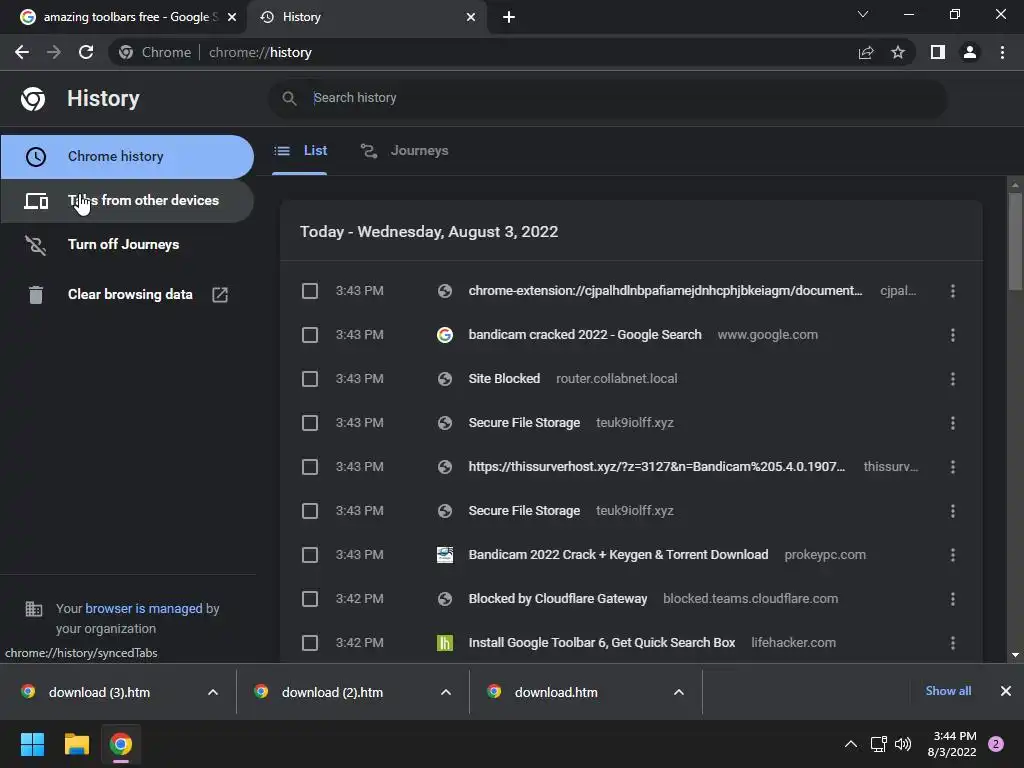Bookmark this page with the star icon
This screenshot has width=1024, height=768.
tap(898, 52)
